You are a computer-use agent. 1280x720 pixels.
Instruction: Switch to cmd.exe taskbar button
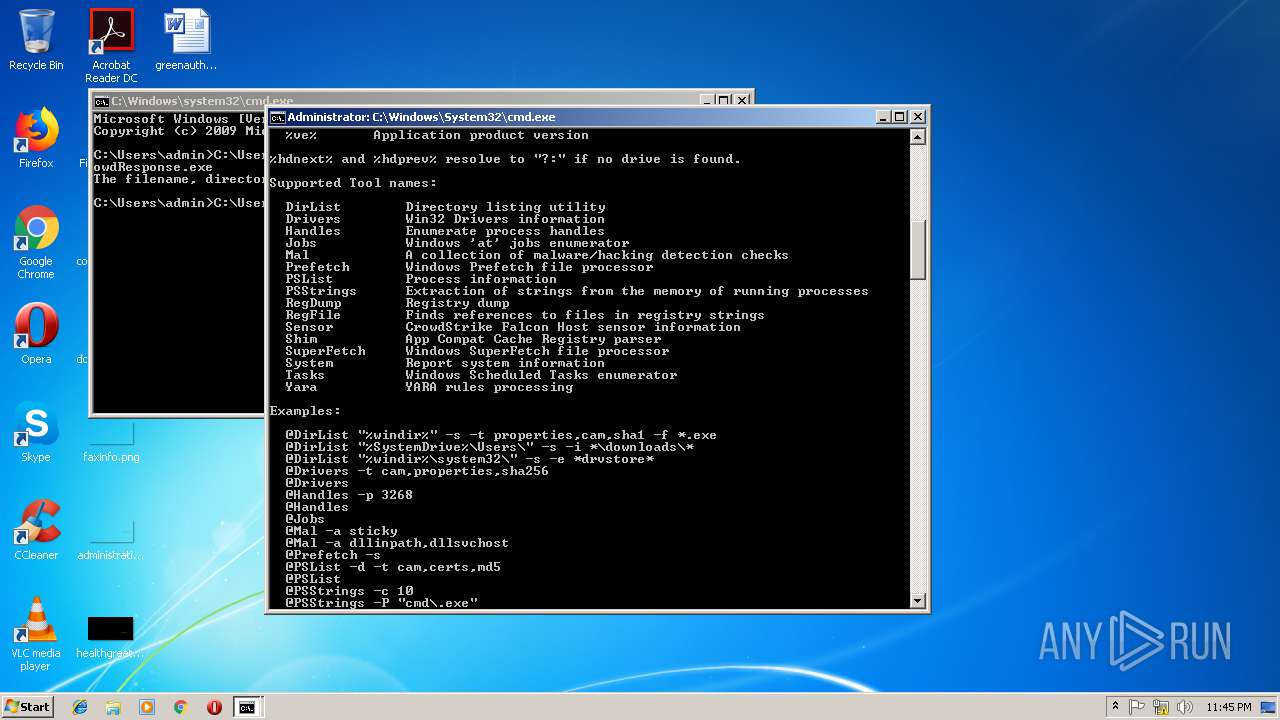pyautogui.click(x=247, y=707)
